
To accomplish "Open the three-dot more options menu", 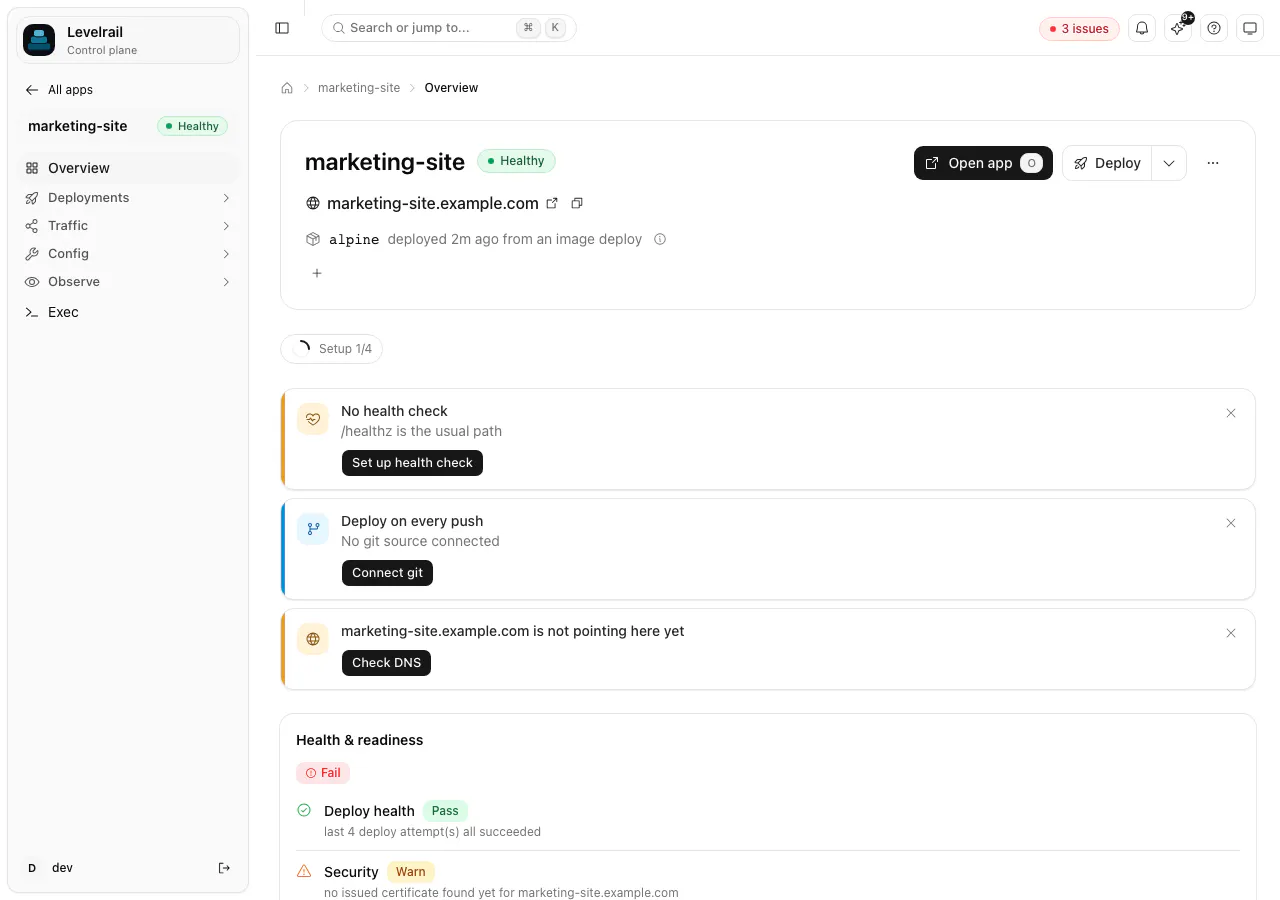I will [1213, 163].
